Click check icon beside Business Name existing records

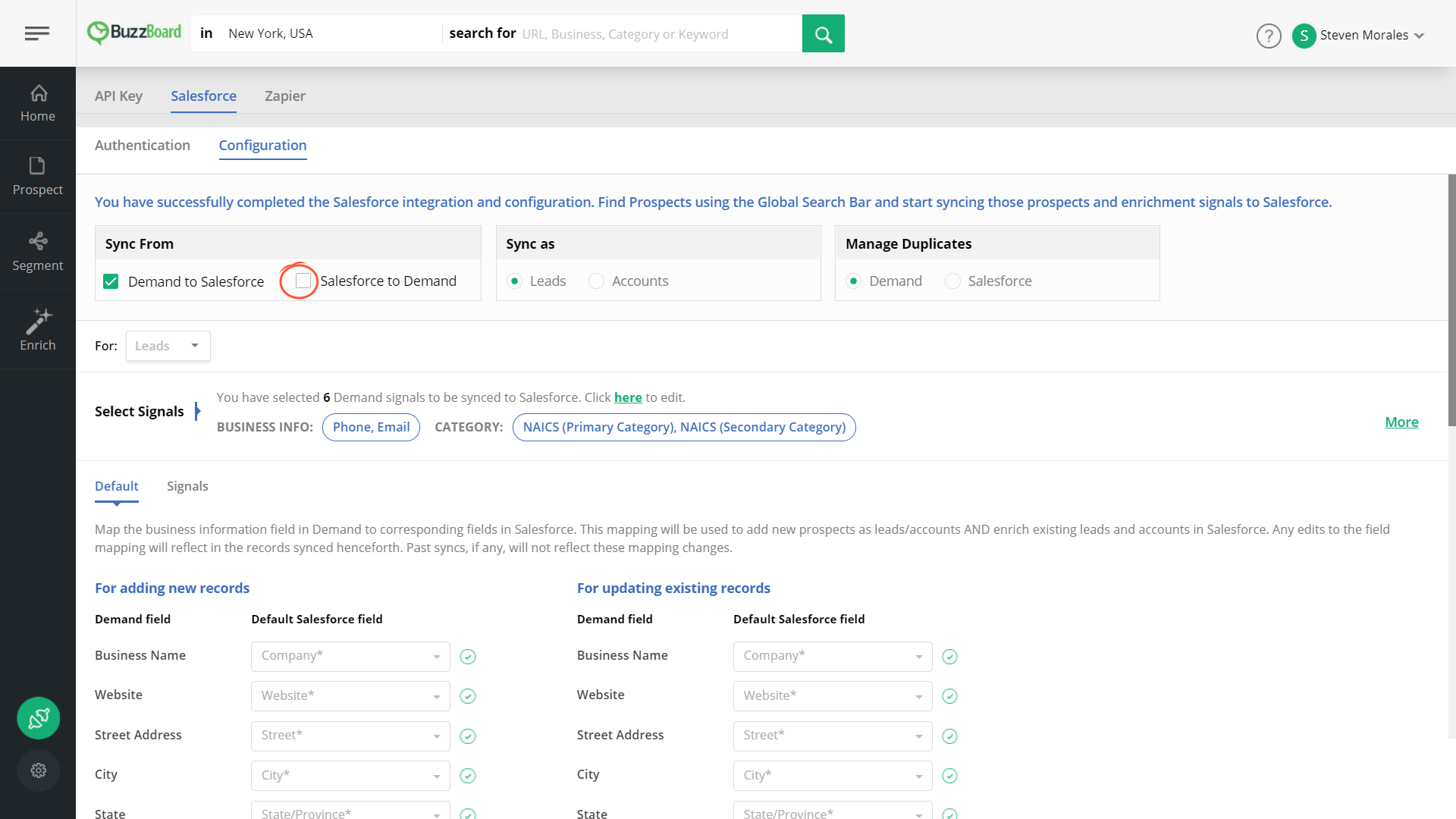[949, 657]
